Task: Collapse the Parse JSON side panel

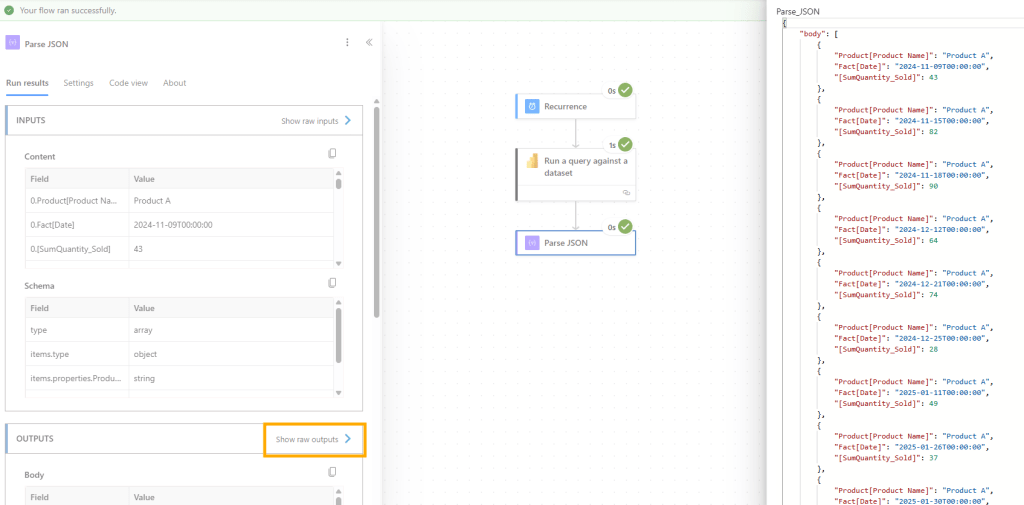Action: 369,43
